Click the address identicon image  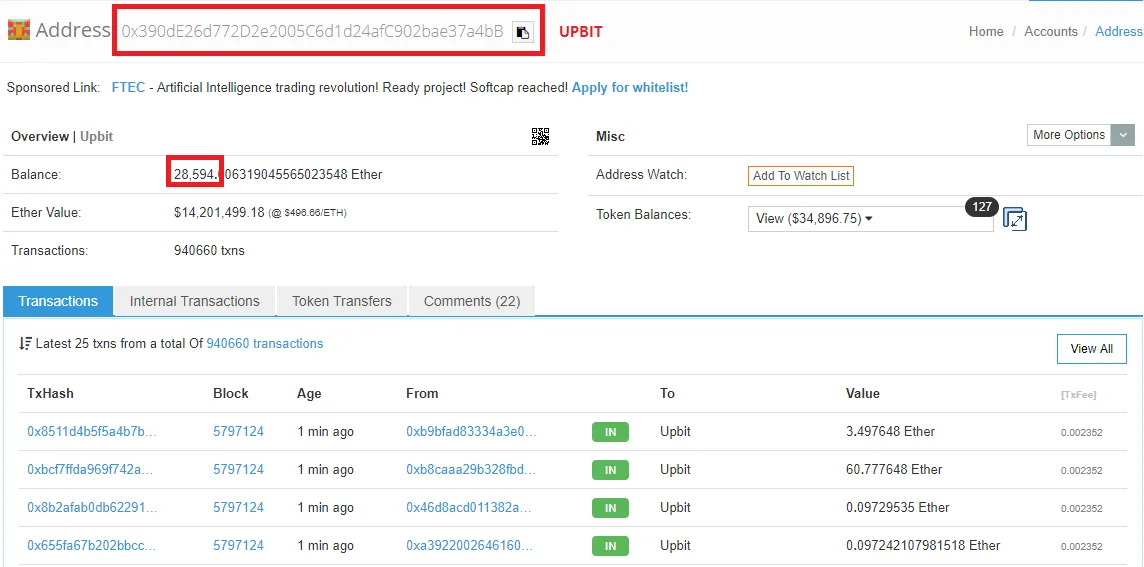click(x=18, y=30)
